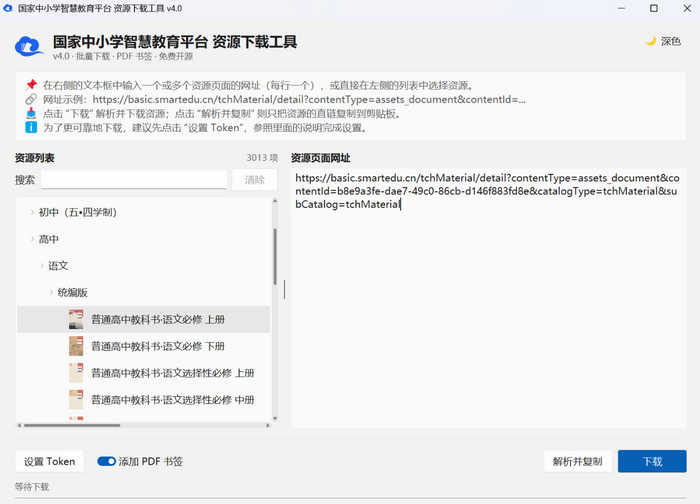Click the 等待下载 status text
700x504 pixels.
pos(32,486)
